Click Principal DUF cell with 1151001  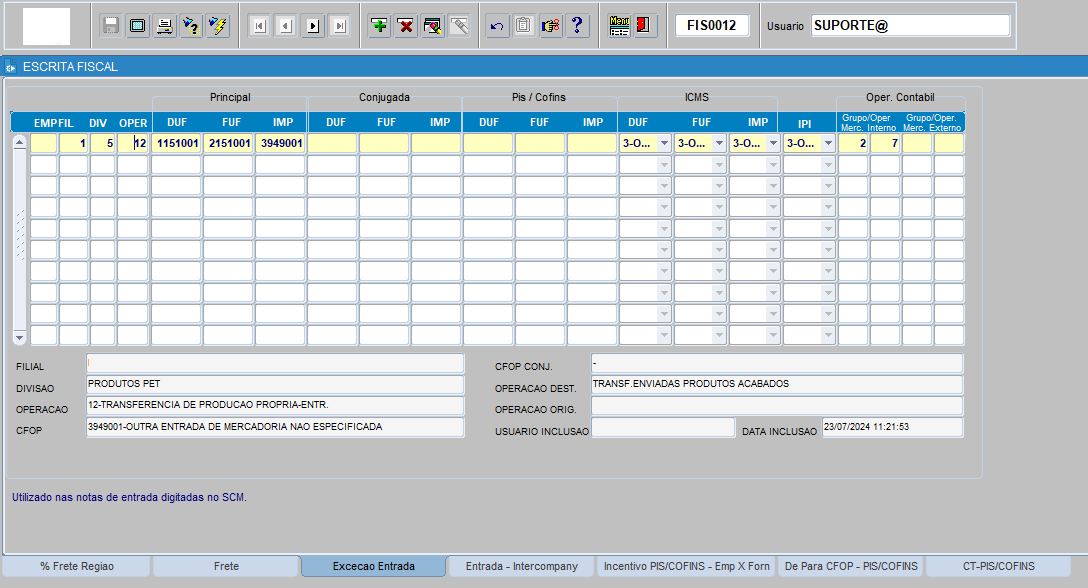[177, 143]
